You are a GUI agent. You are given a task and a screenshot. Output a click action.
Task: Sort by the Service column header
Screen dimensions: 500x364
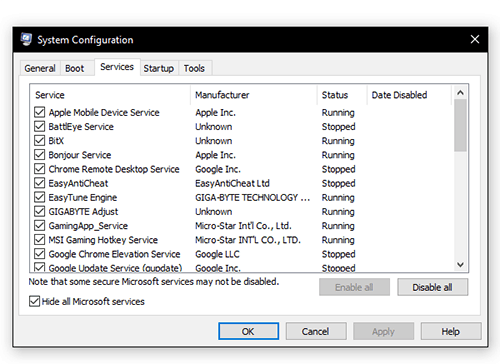110,95
